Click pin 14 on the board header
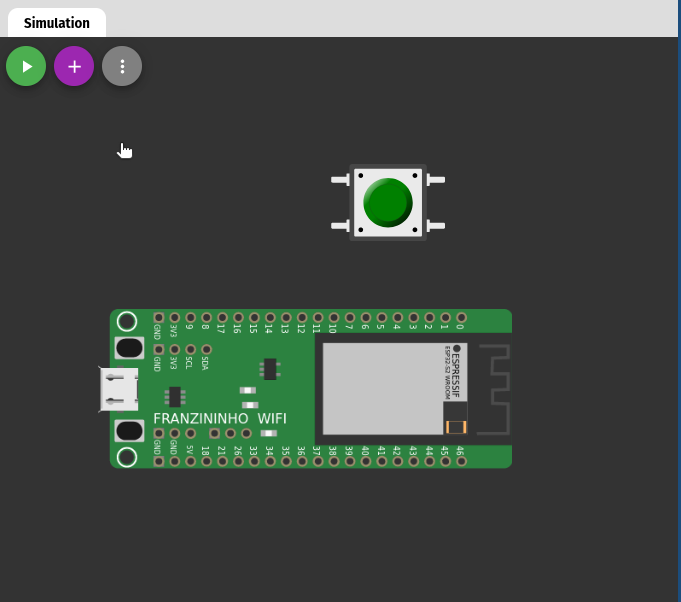The height and width of the screenshot is (602, 681). coord(270,318)
